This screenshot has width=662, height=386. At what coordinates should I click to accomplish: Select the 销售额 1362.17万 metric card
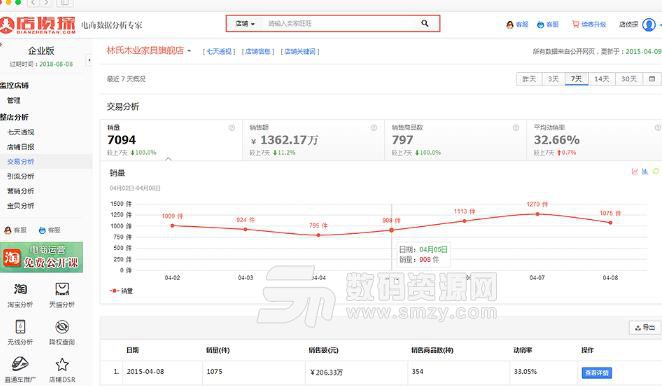click(313, 140)
